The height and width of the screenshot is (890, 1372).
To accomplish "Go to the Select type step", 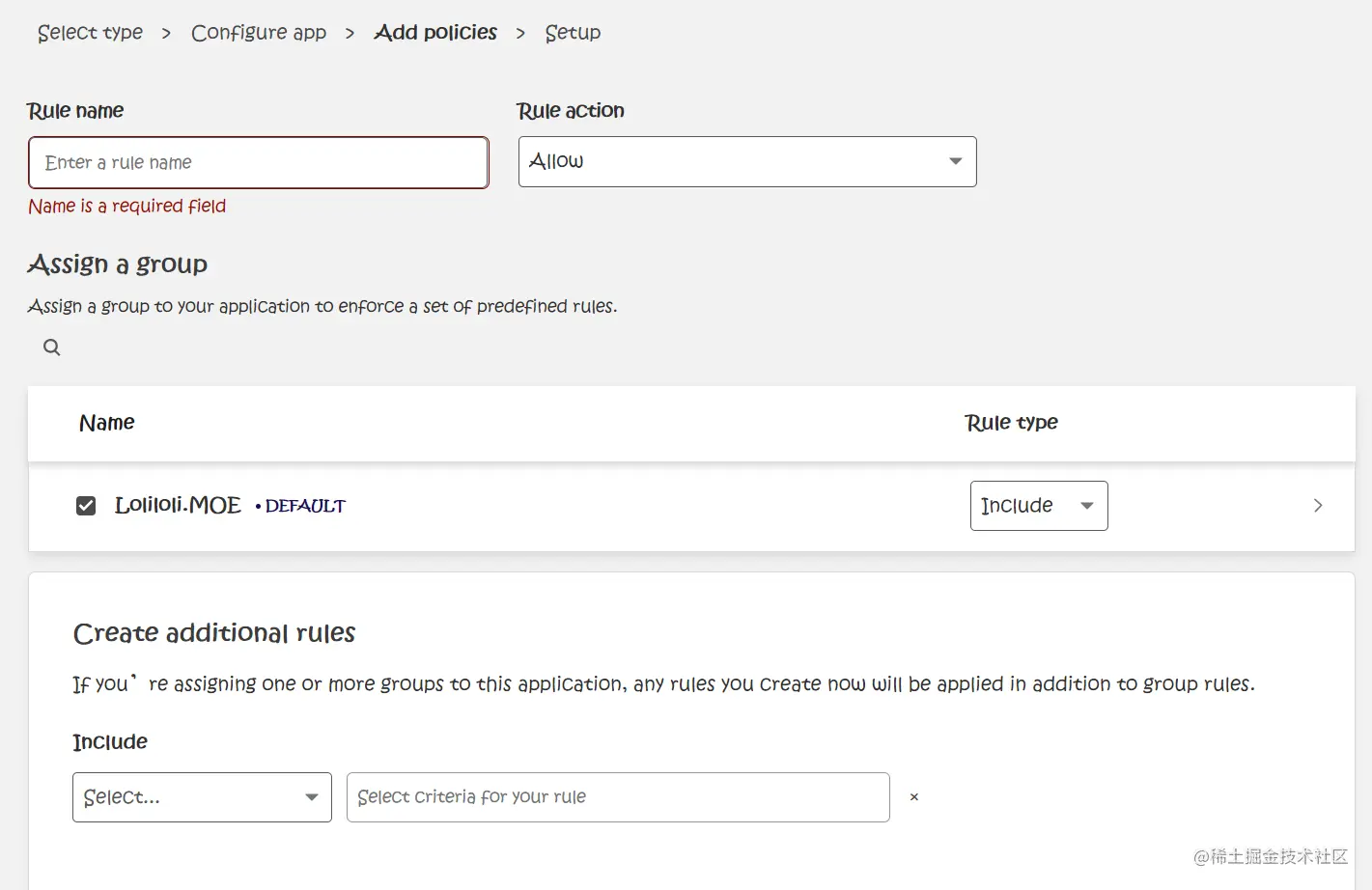I will pos(90,33).
